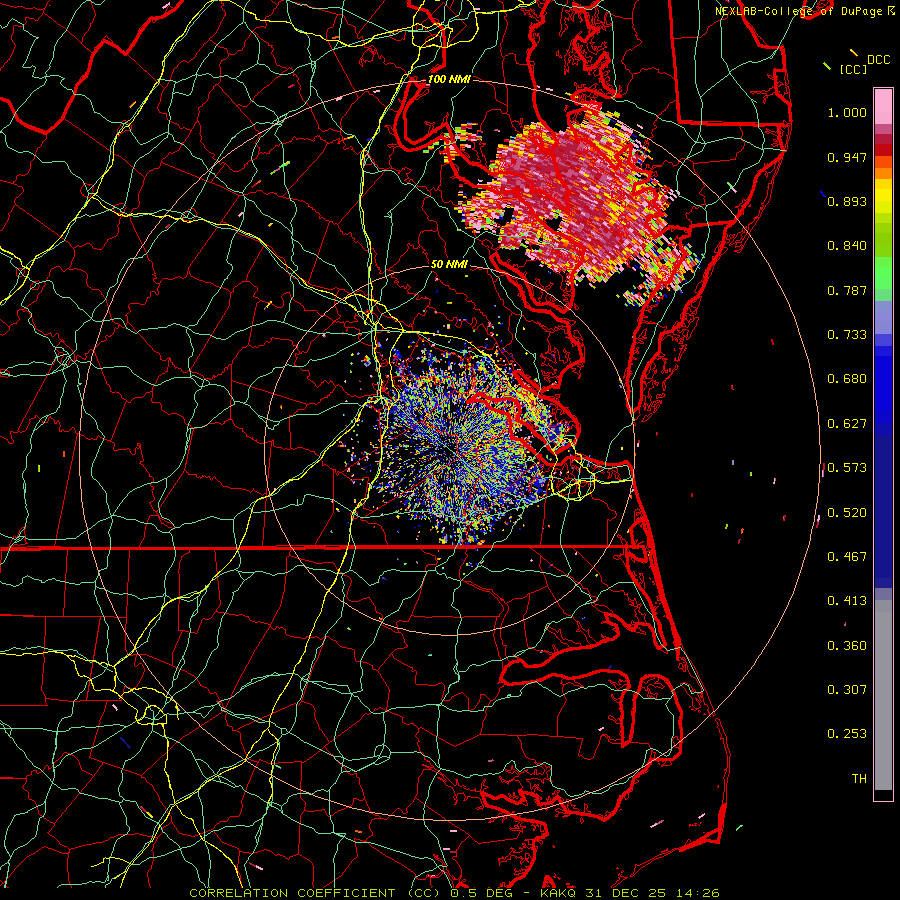Viewport: 900px width, 900px height.
Task: Click the 0.733 legend value
Action: point(847,335)
